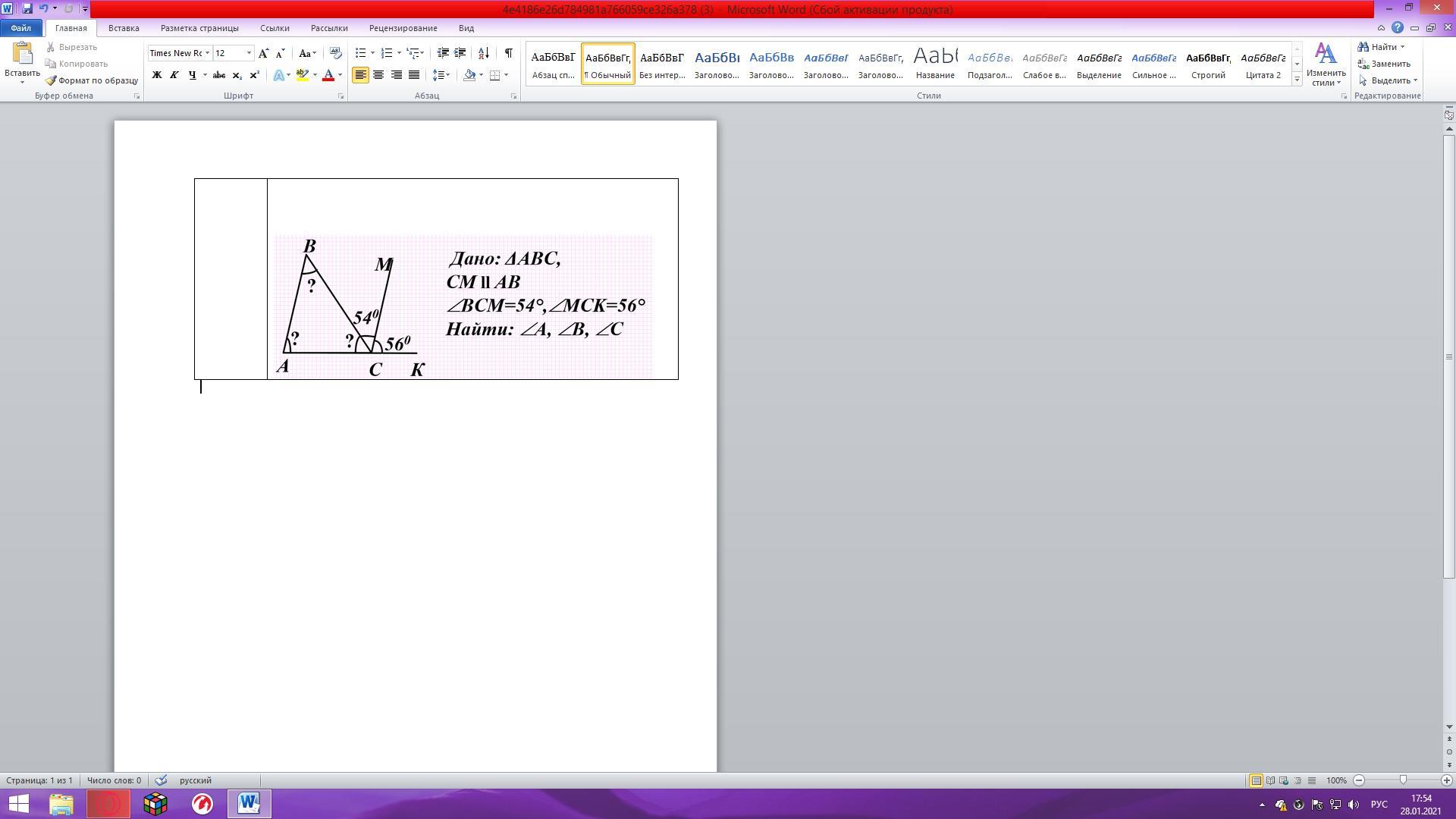
Task: Open File Explorer from the taskbar
Action: tap(61, 804)
